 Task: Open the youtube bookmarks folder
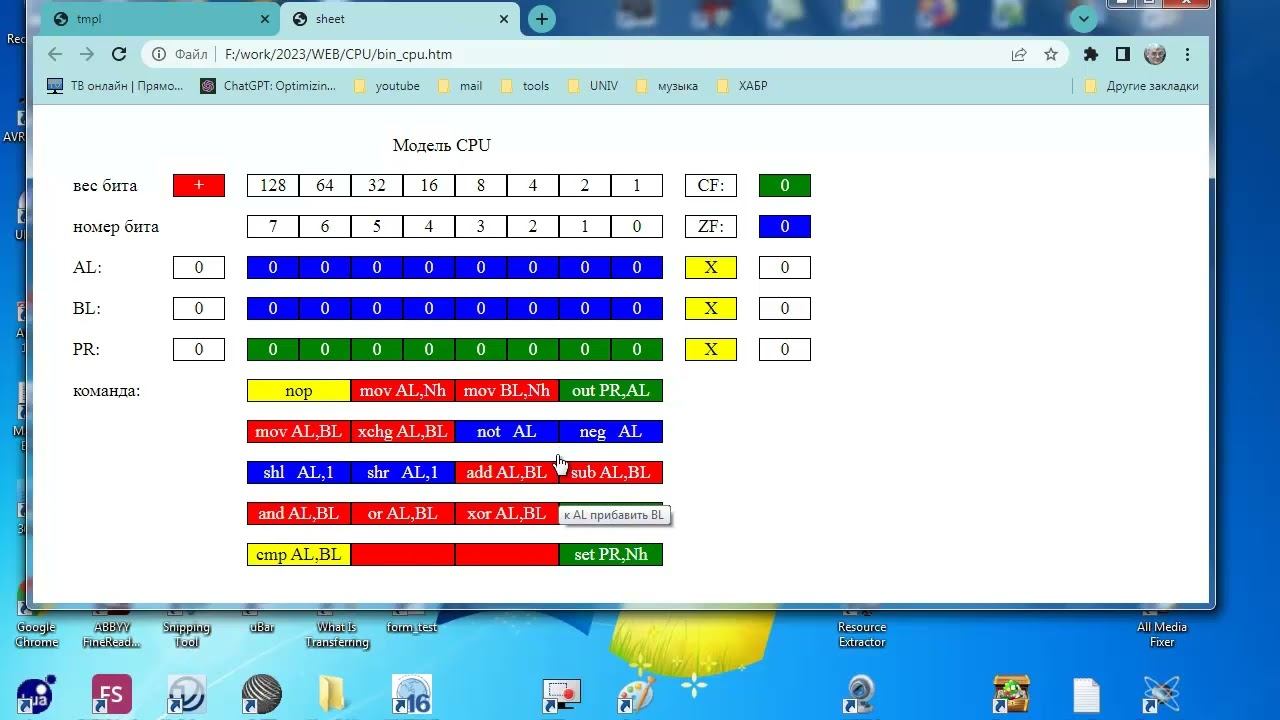click(387, 86)
